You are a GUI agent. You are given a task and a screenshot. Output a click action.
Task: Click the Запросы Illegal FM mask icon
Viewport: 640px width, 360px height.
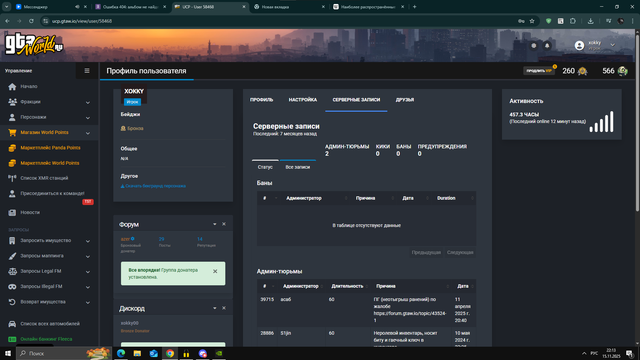tap(12, 287)
